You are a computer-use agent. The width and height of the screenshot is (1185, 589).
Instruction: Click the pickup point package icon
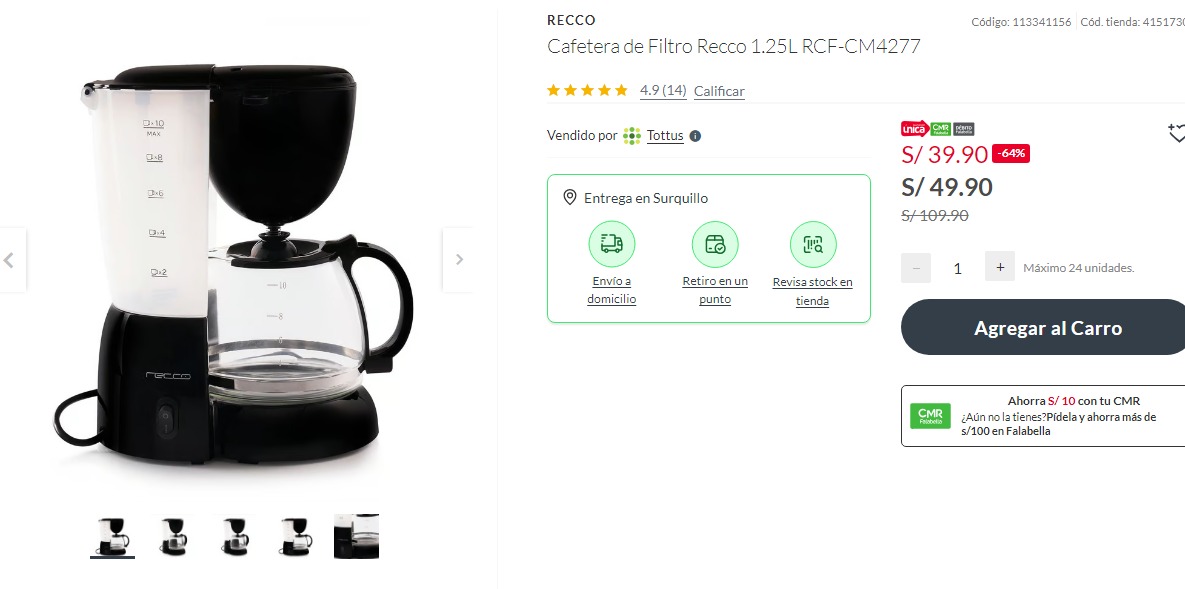click(x=715, y=244)
